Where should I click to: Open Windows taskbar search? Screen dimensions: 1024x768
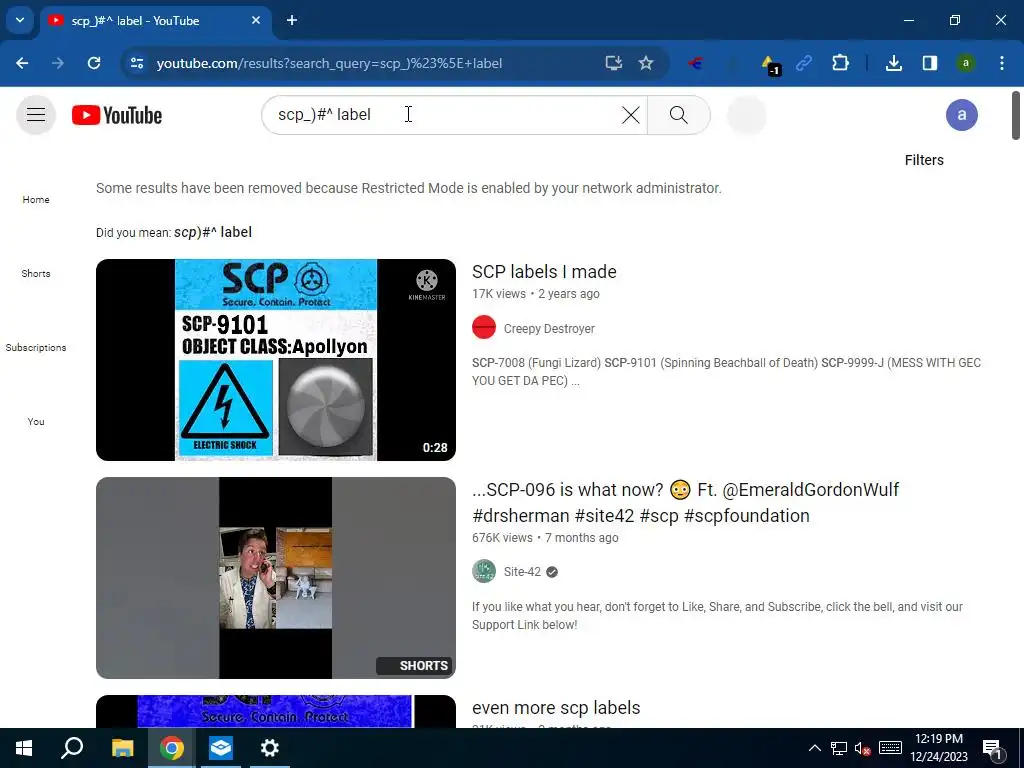tap(72, 748)
